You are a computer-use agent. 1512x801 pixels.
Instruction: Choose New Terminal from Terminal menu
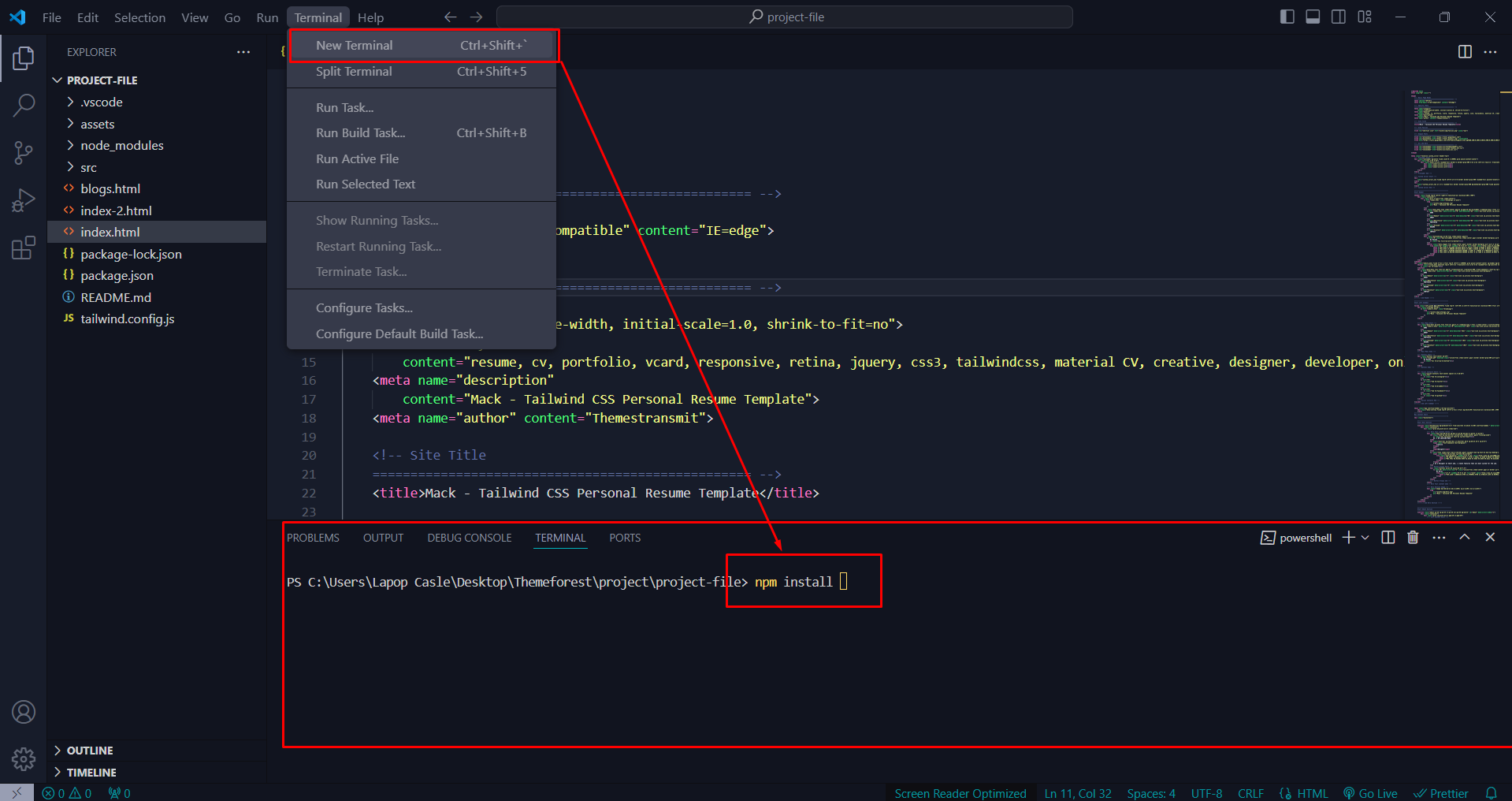point(422,45)
